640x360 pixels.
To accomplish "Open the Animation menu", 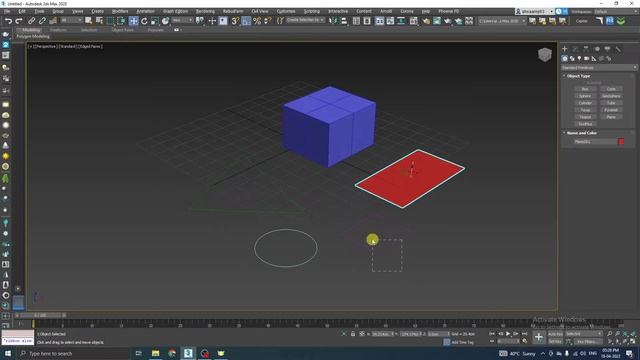I will click(145, 11).
